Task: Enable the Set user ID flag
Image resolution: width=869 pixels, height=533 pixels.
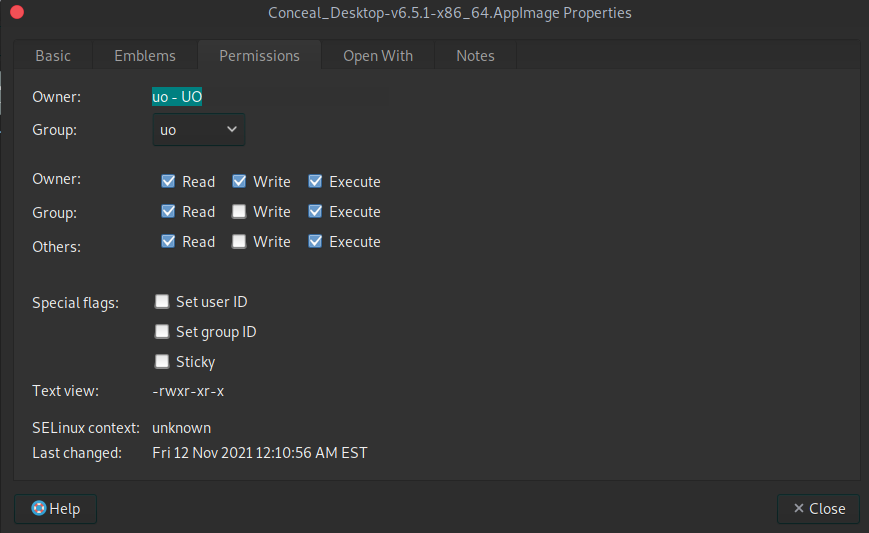Action: click(x=162, y=302)
